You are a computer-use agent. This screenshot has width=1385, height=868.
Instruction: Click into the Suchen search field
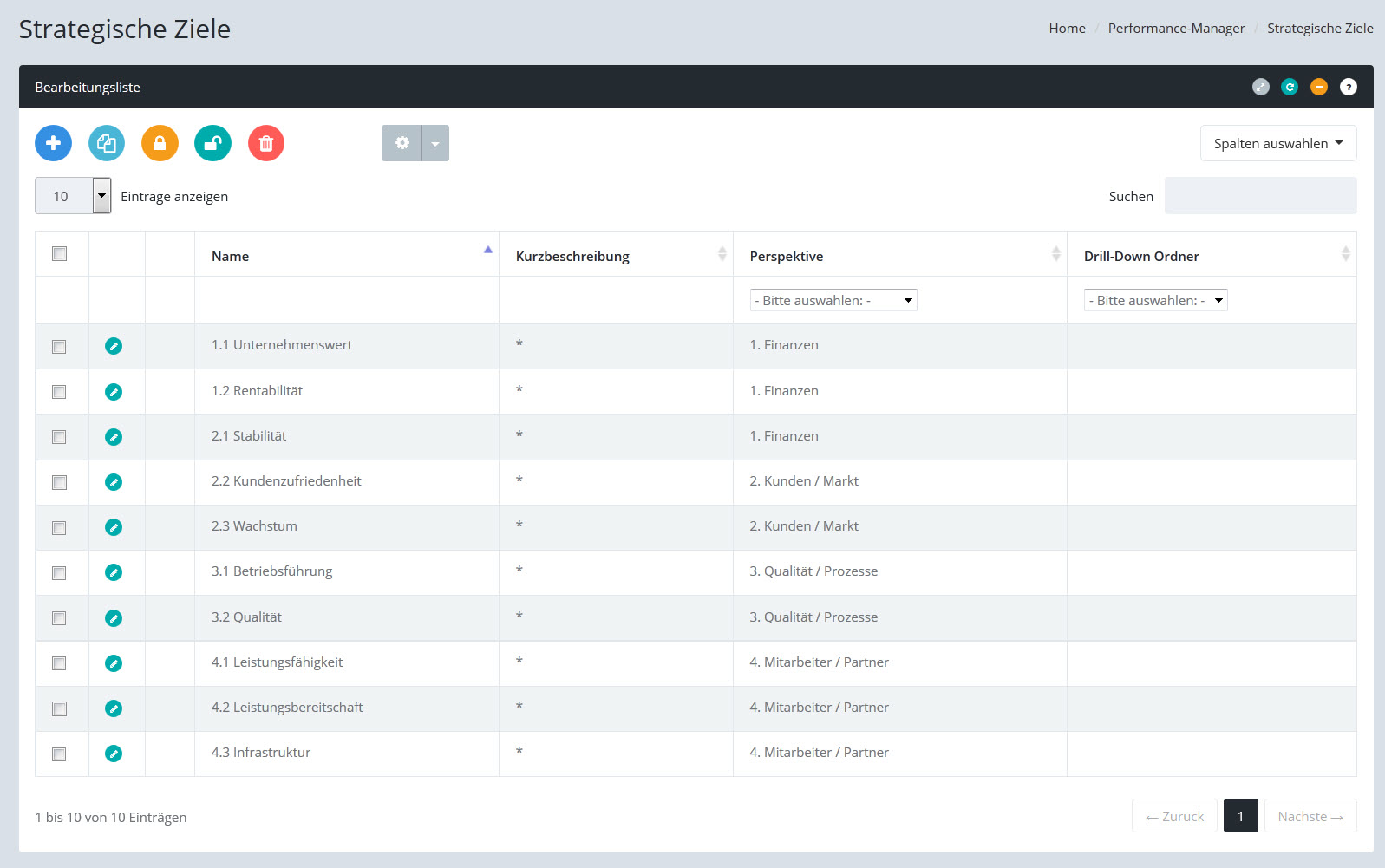[x=1259, y=196]
